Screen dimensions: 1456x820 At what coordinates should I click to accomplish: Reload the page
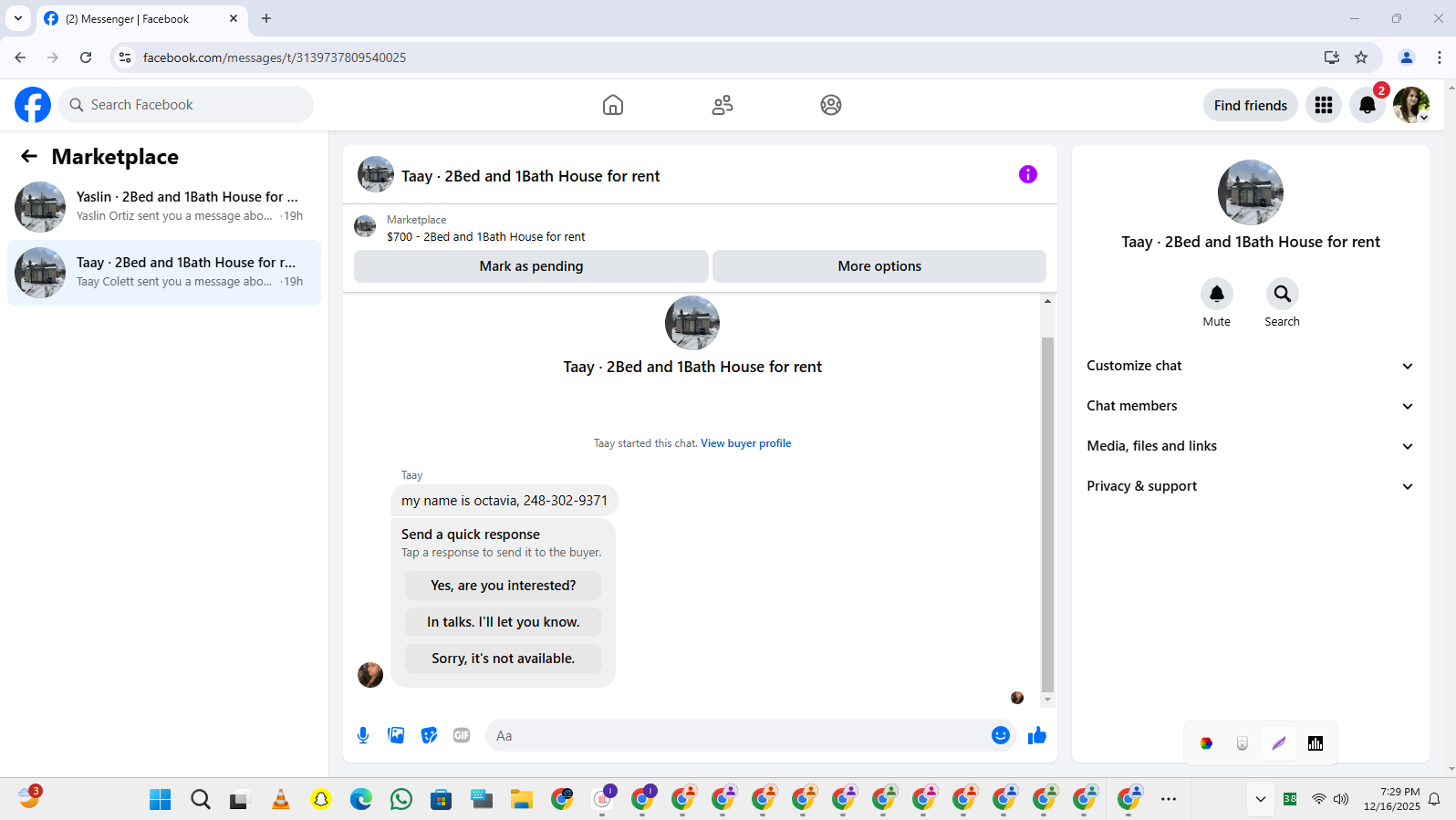click(86, 57)
